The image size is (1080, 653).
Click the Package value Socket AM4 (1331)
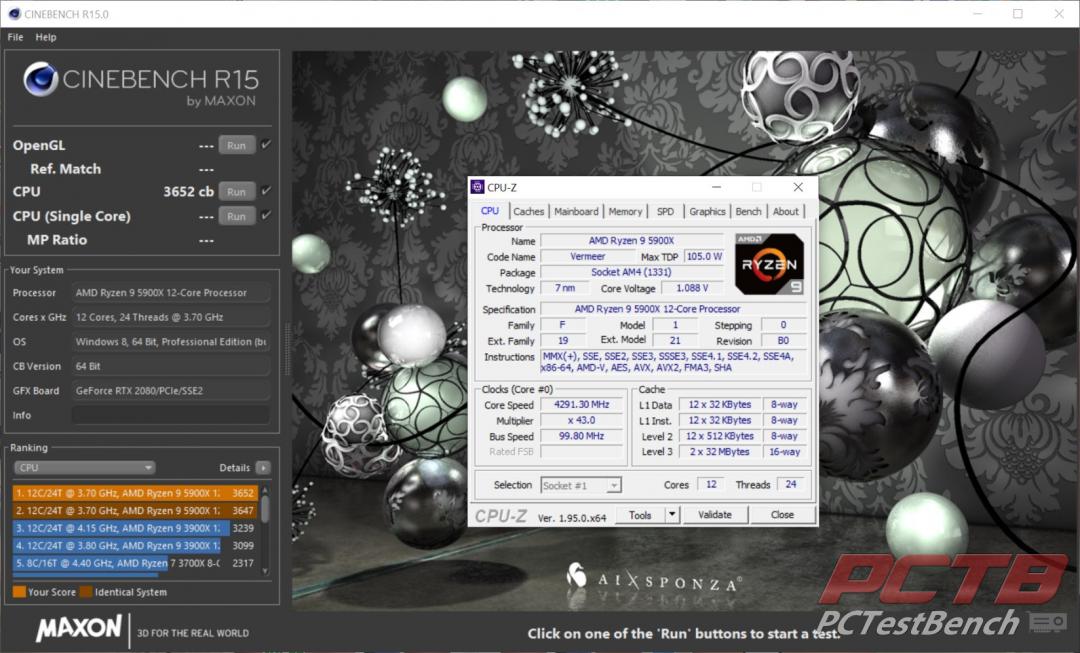[x=632, y=272]
